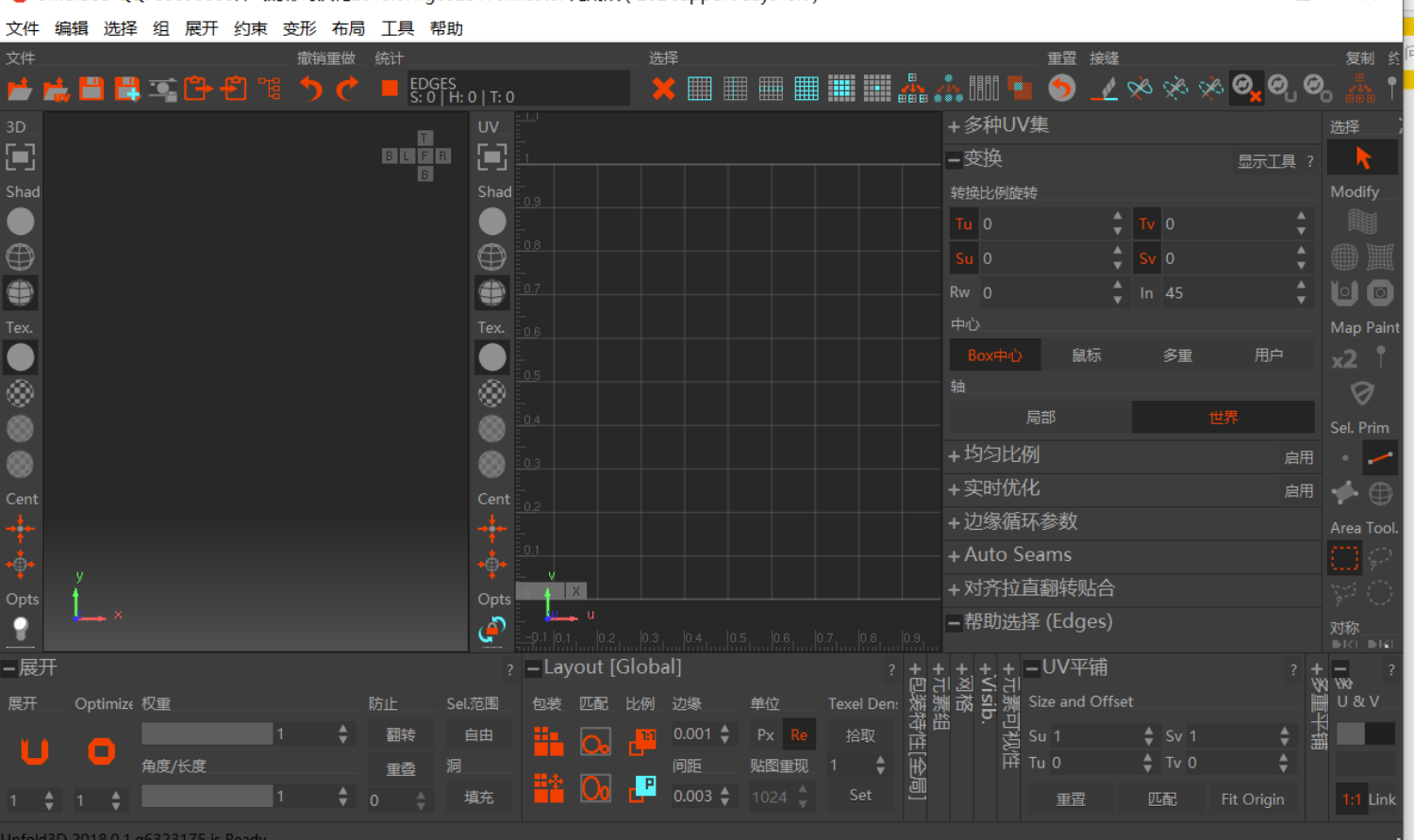
Task: Expand the 实时优化 section
Action: tap(954, 489)
